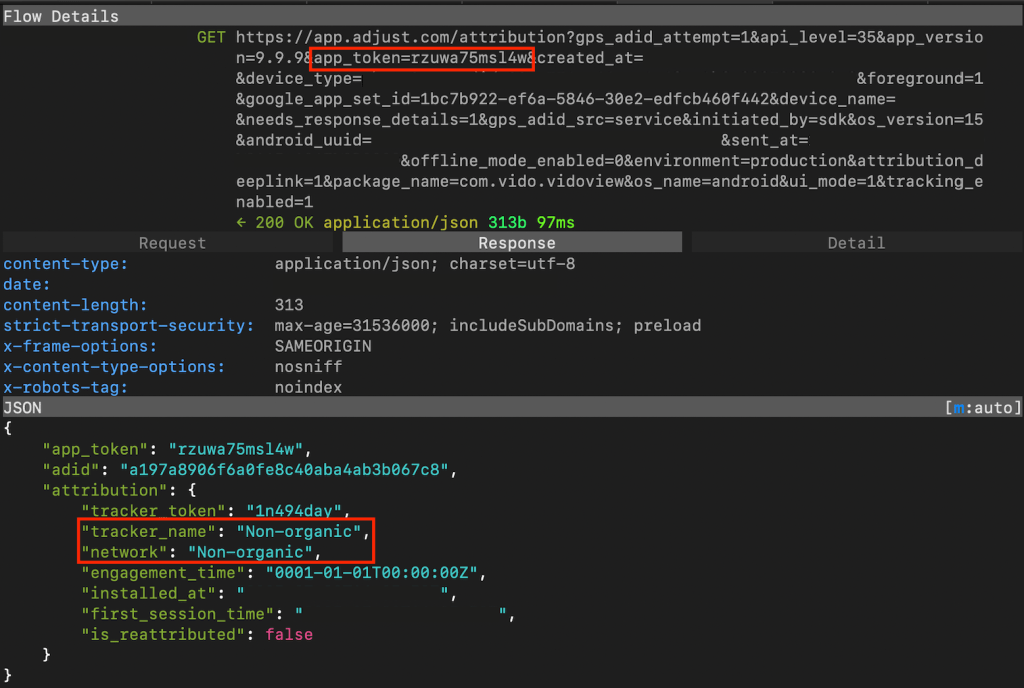1024x688 pixels.
Task: Select the content-type header name
Action: click(x=65, y=264)
